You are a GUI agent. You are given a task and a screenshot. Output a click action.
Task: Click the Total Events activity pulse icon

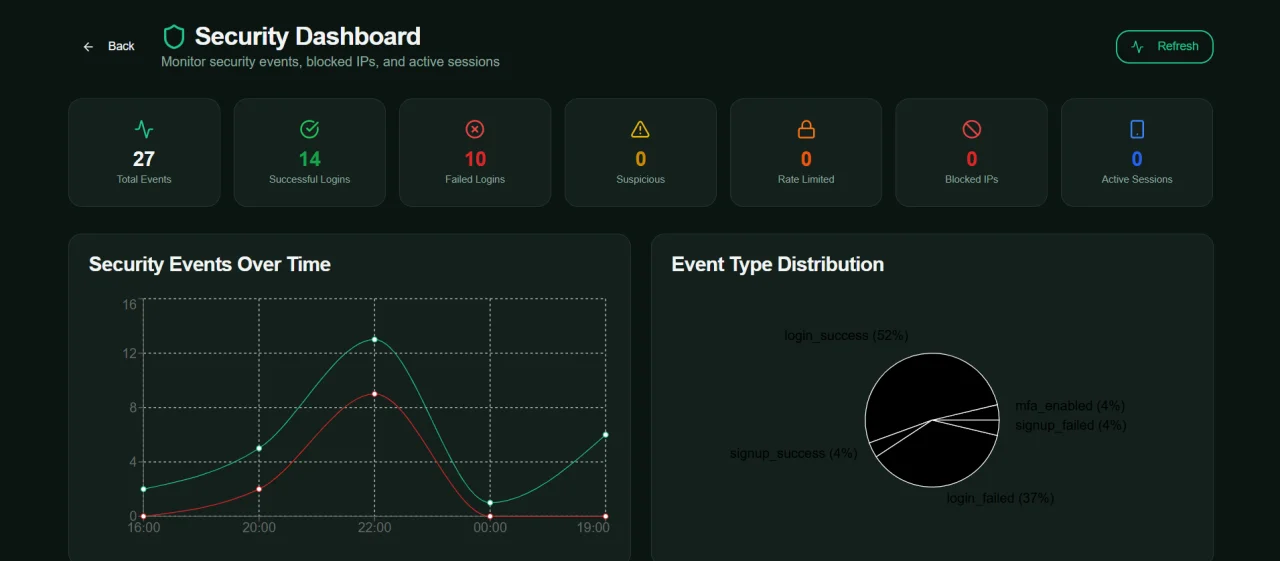(144, 129)
